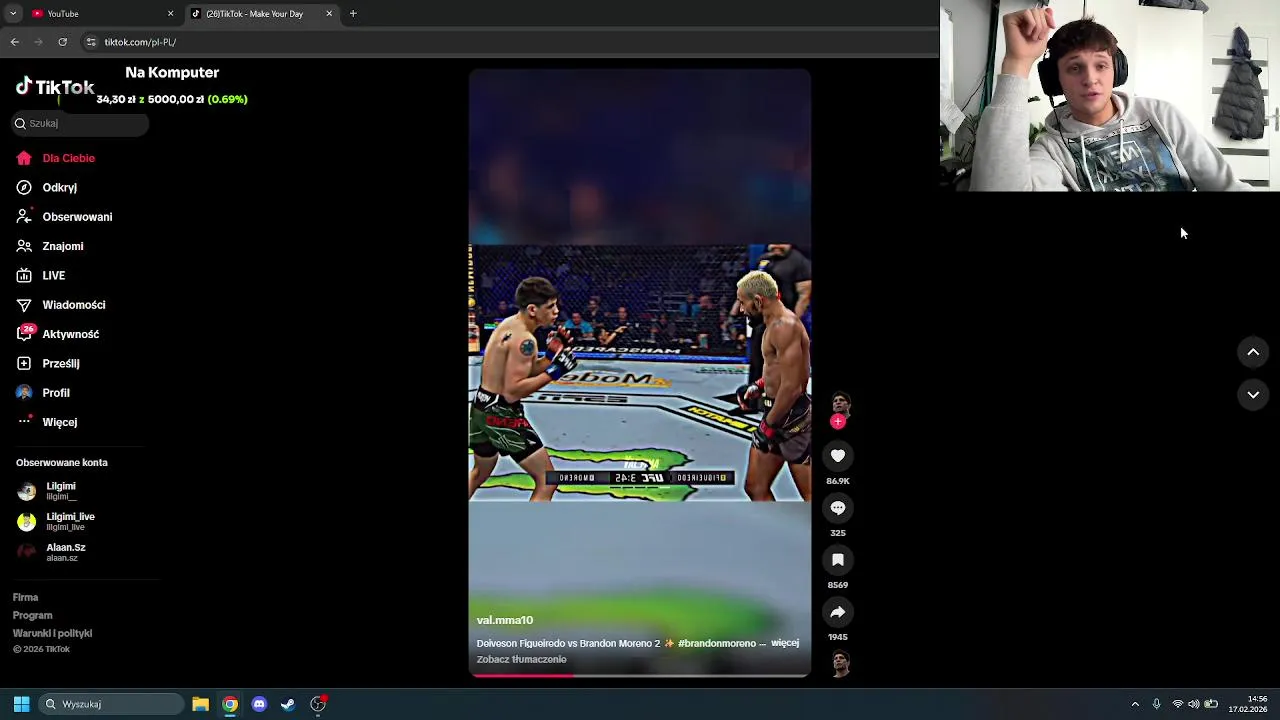Close the YouTube tab
This screenshot has height=720, width=1280.
click(x=170, y=14)
